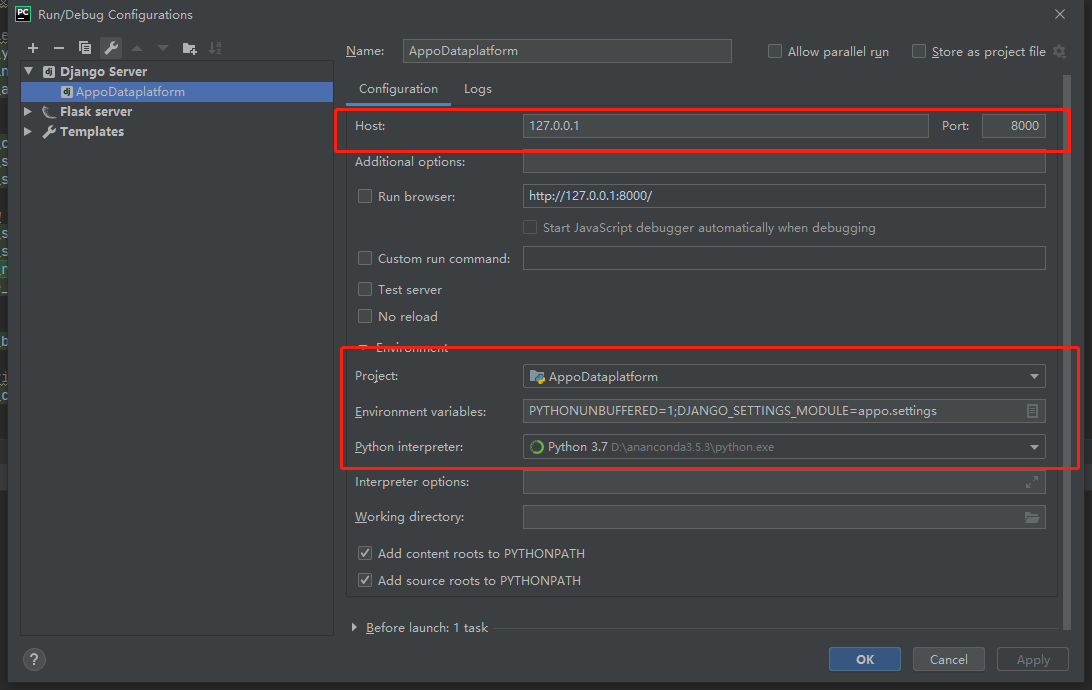Click the Apply button

1033,659
